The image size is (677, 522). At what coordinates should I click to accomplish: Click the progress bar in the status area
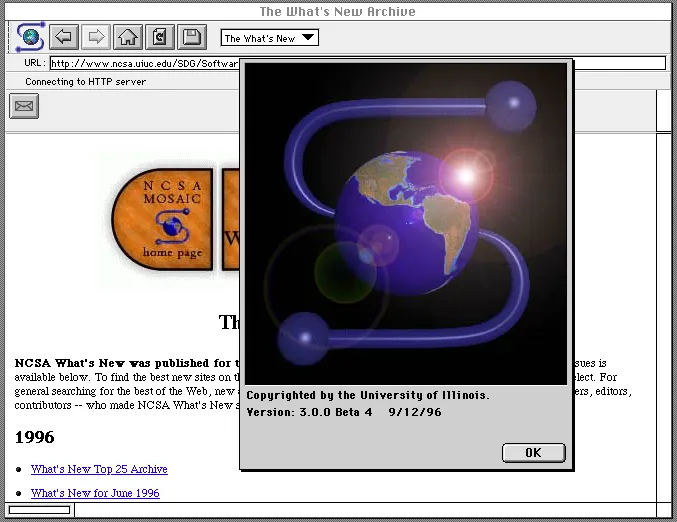[39, 510]
